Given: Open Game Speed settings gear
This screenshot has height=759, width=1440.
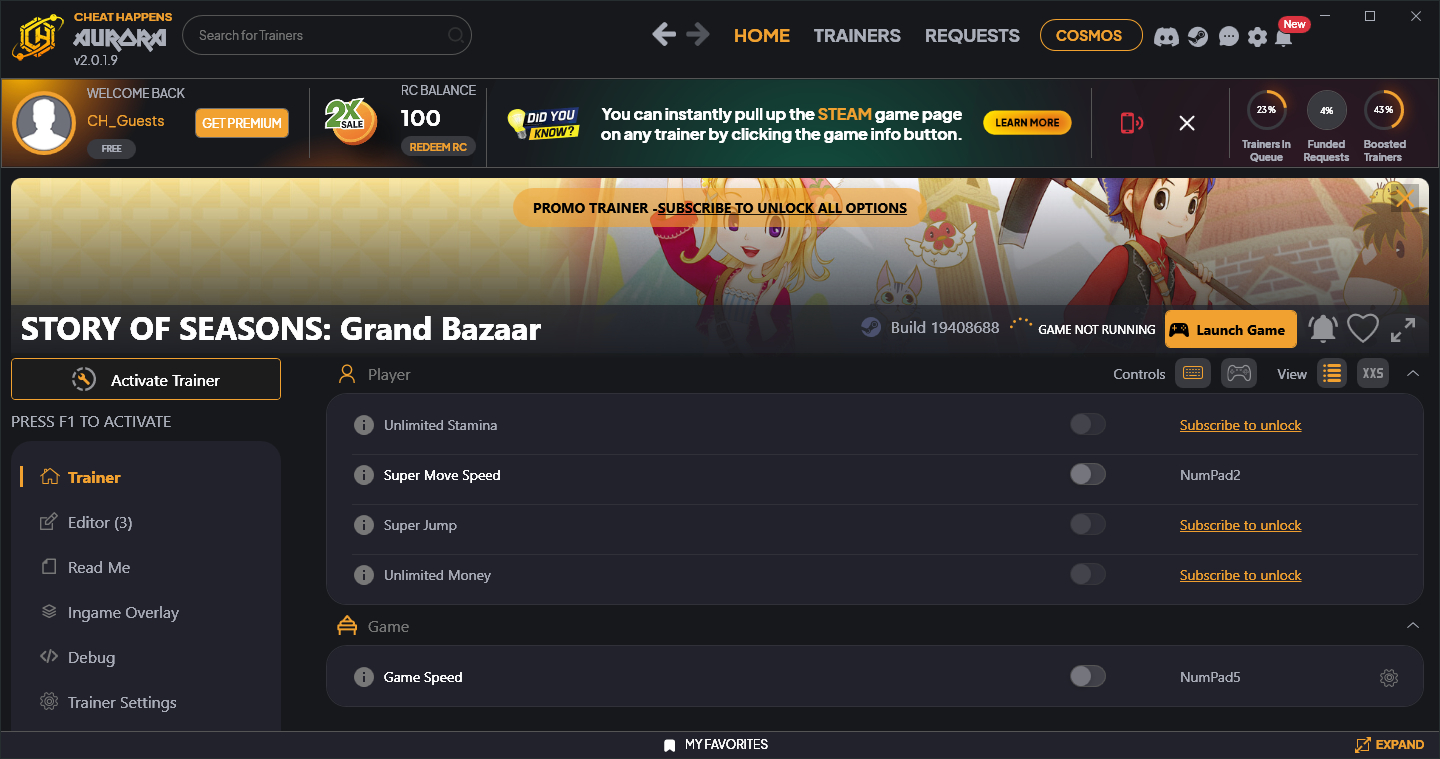Looking at the screenshot, I should [x=1389, y=678].
